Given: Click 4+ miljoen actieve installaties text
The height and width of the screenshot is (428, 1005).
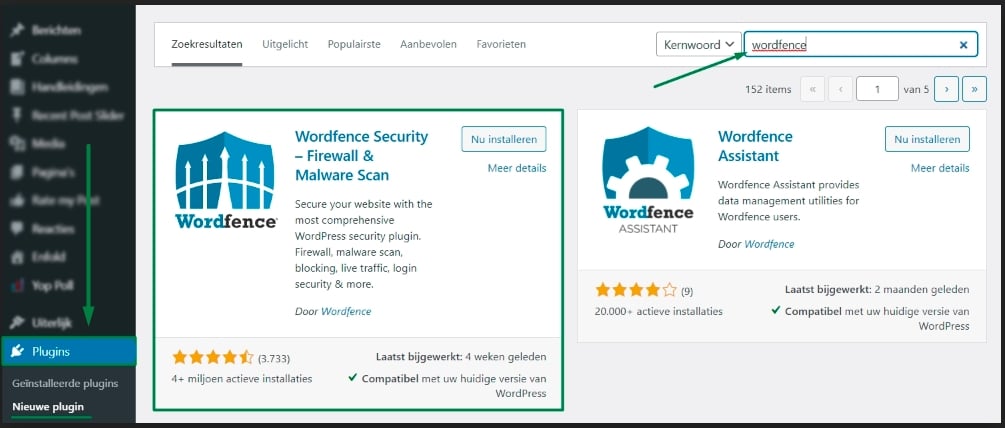Looking at the screenshot, I should (x=242, y=379).
